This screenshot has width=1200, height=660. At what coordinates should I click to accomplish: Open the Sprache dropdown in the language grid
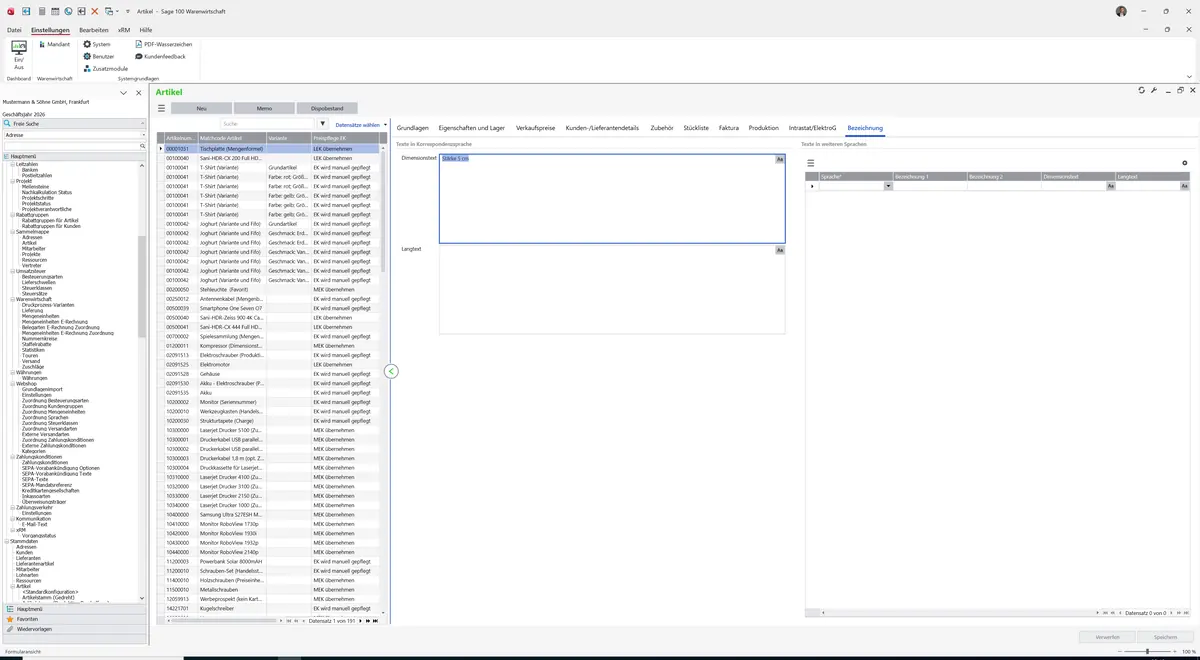(x=888, y=186)
